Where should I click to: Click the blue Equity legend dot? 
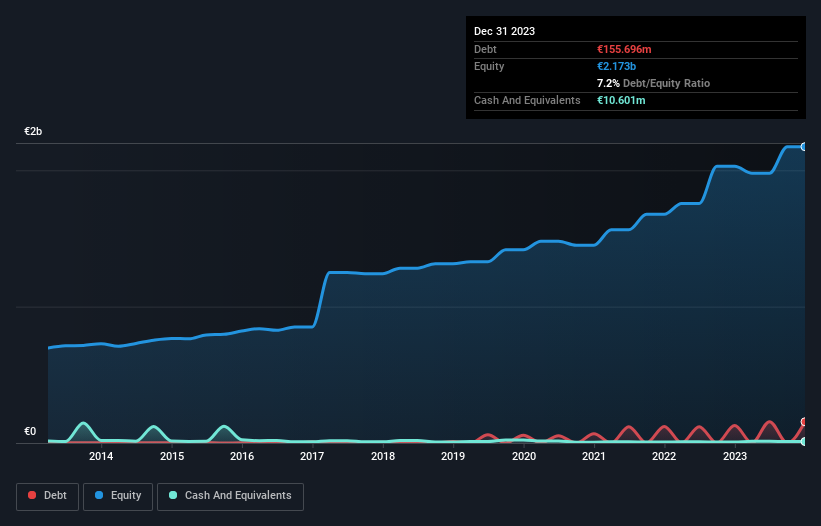99,495
